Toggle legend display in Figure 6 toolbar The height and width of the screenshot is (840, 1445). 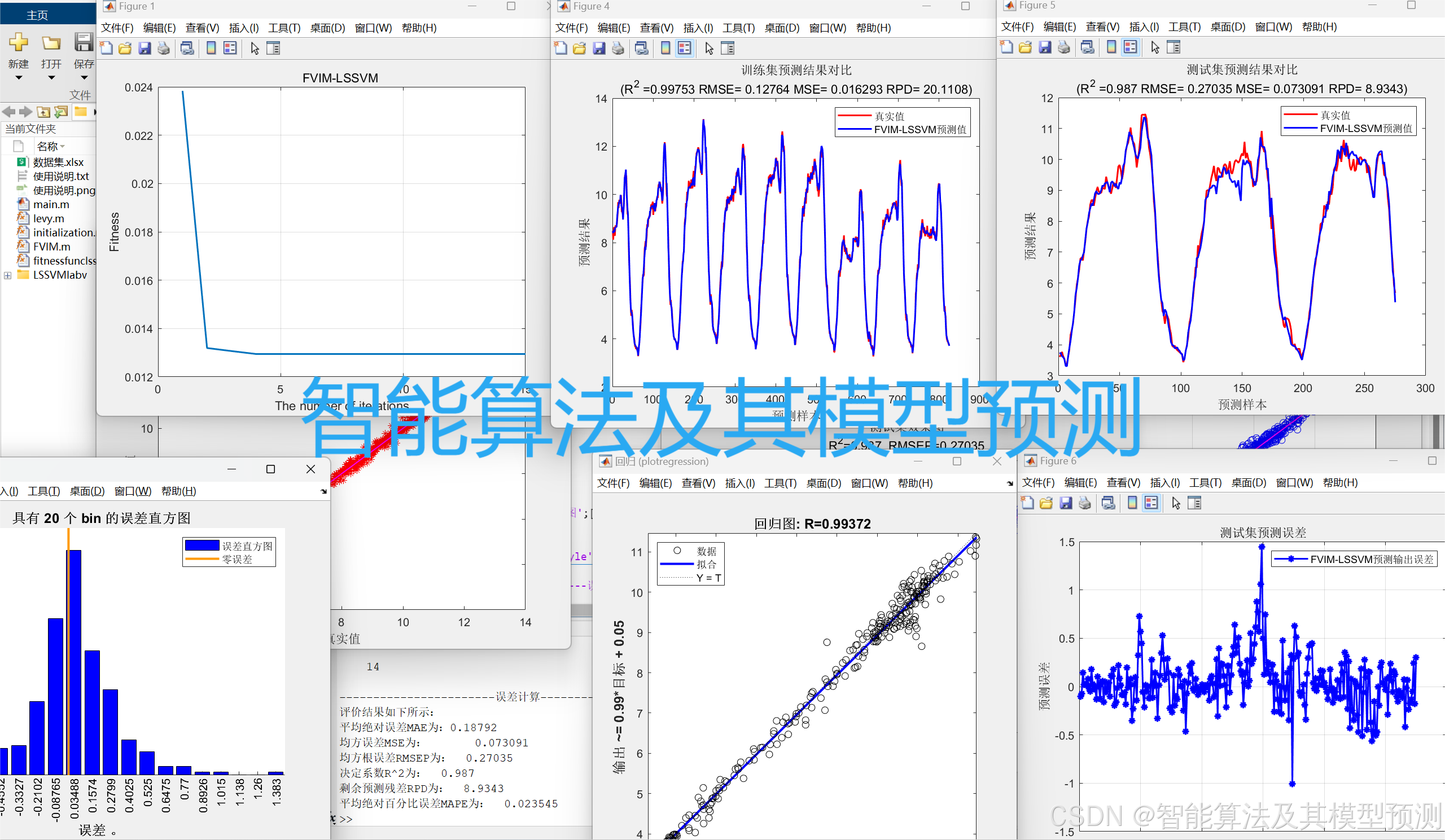[1152, 503]
